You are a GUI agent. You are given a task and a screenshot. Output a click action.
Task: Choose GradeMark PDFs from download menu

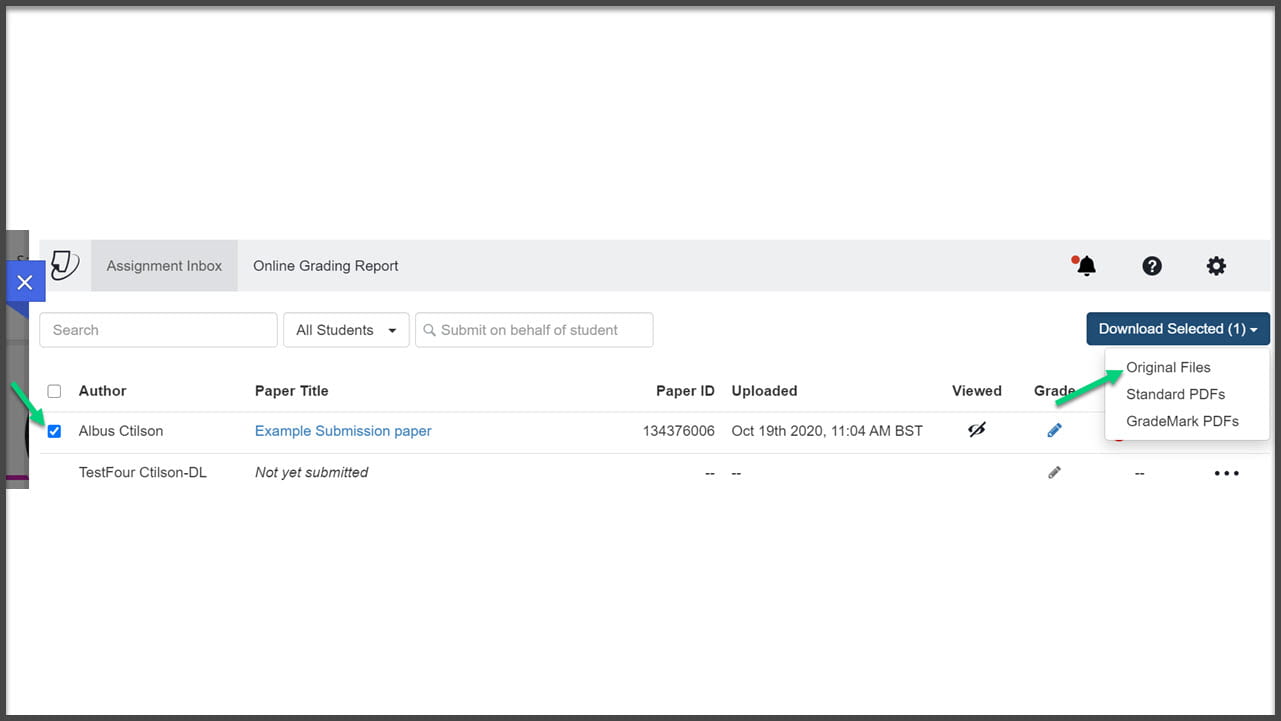[x=1182, y=421]
